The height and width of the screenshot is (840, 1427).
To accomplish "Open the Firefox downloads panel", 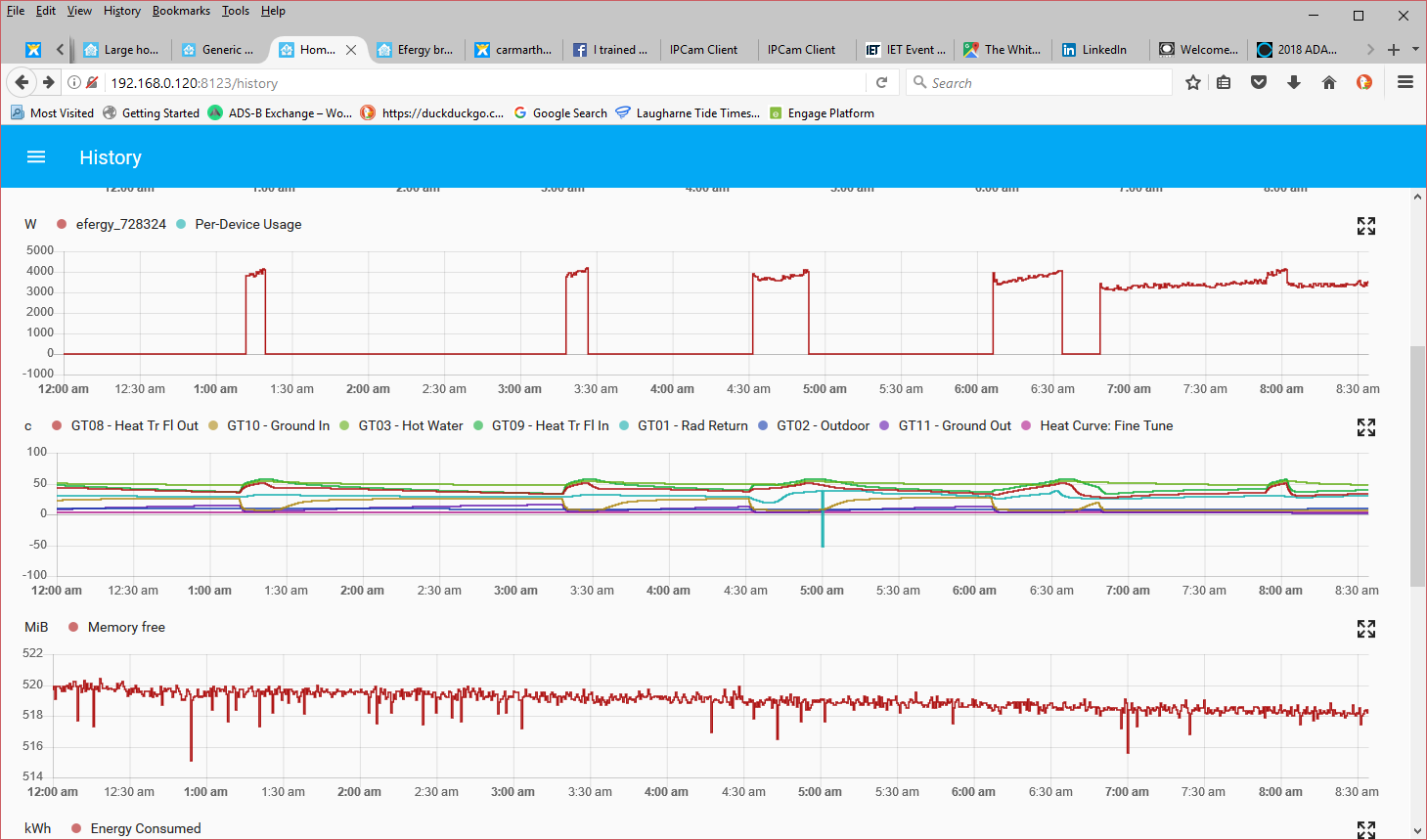I will (1293, 83).
